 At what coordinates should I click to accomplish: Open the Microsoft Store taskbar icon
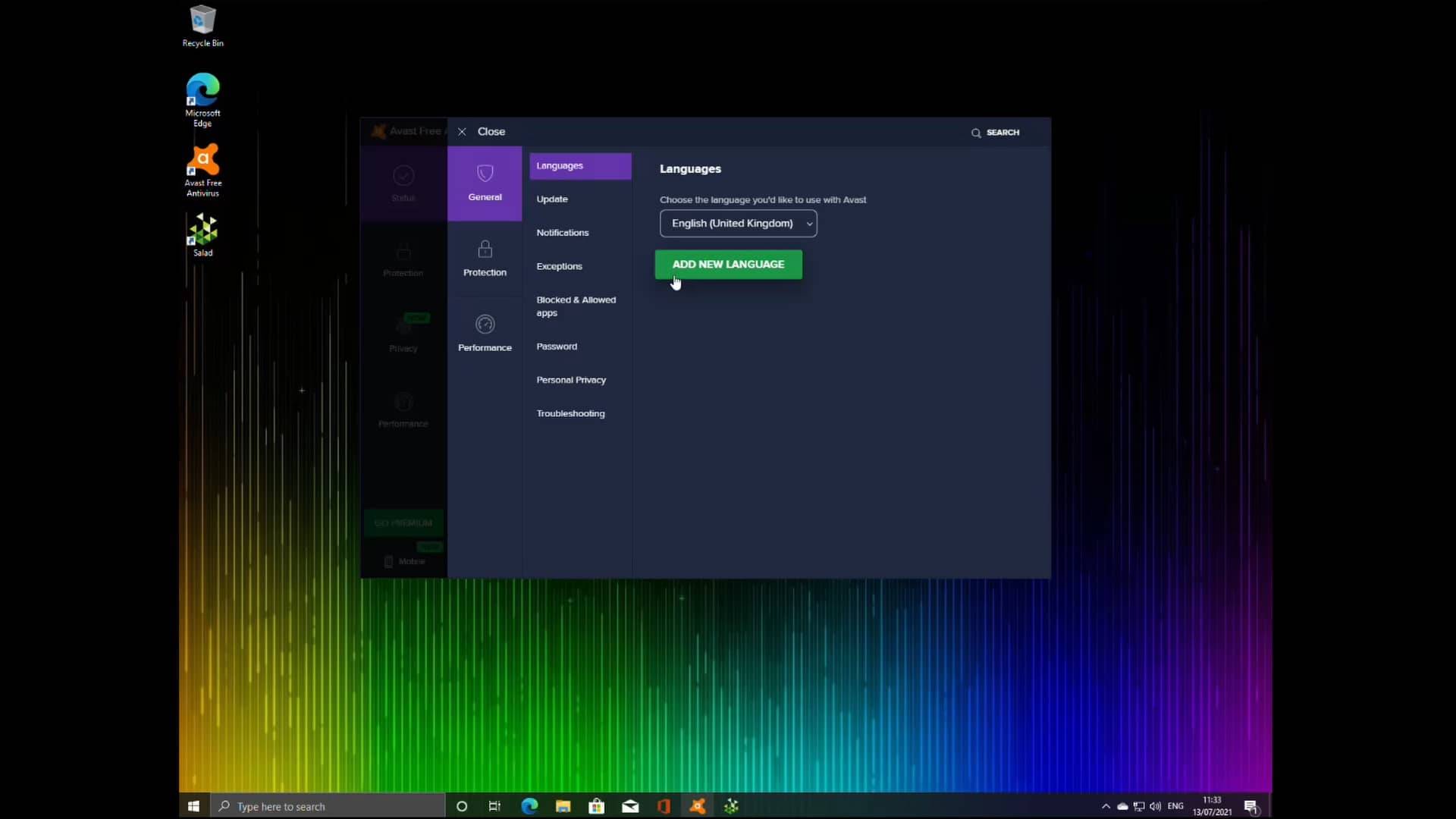pos(597,806)
